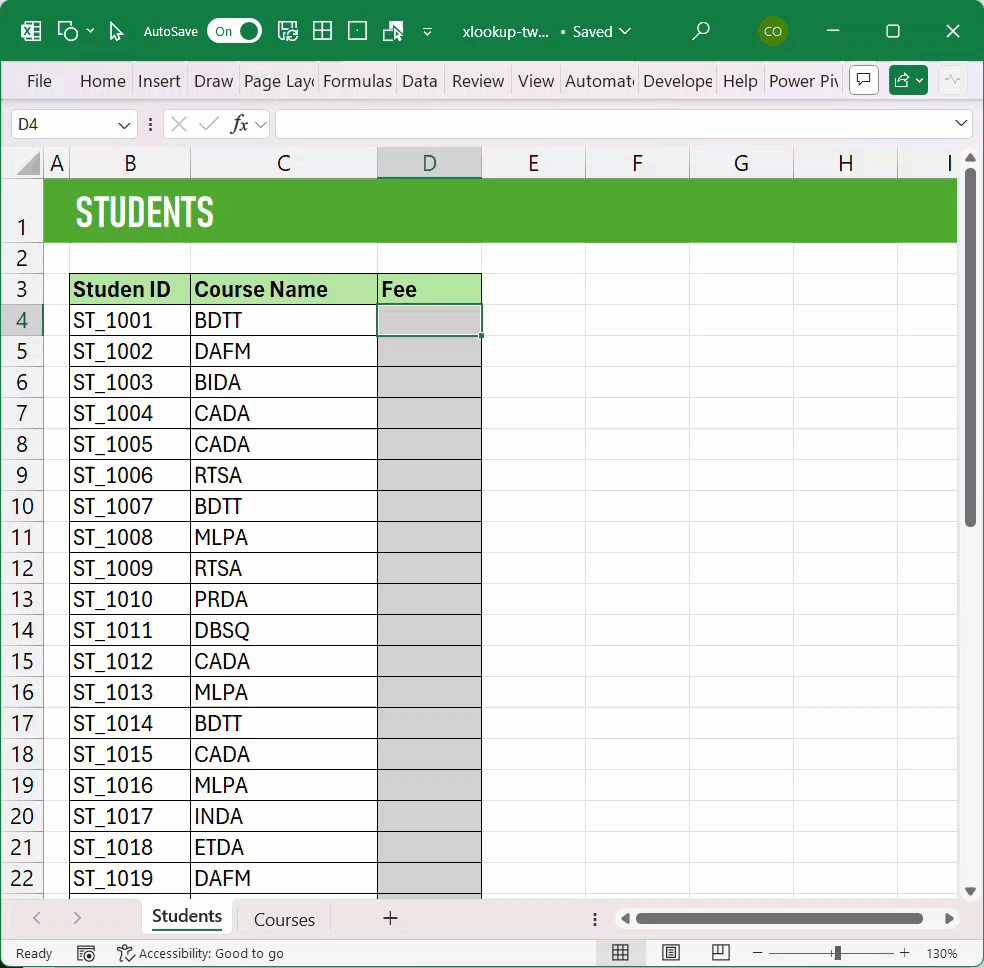Click the zoom slider handle
The width and height of the screenshot is (984, 968).
[x=836, y=953]
